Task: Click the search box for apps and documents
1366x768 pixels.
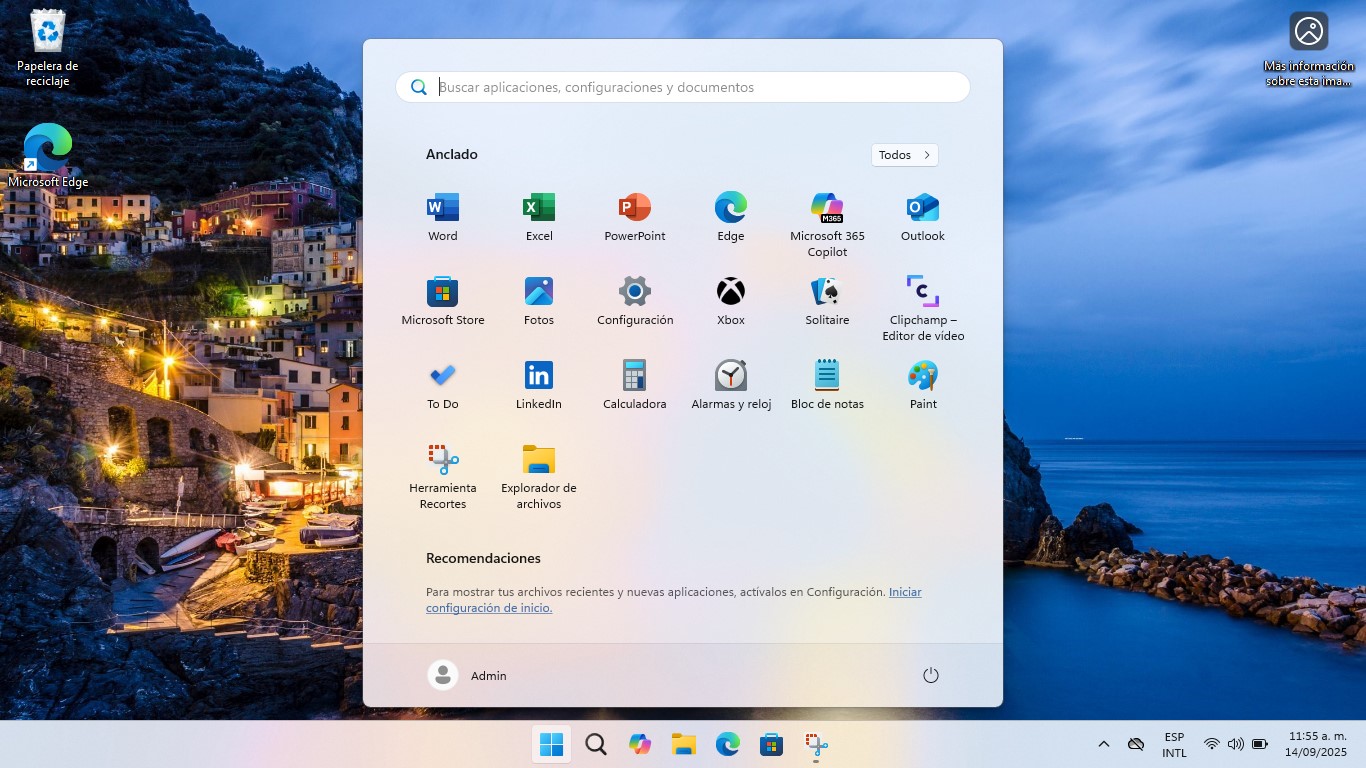Action: tap(682, 87)
